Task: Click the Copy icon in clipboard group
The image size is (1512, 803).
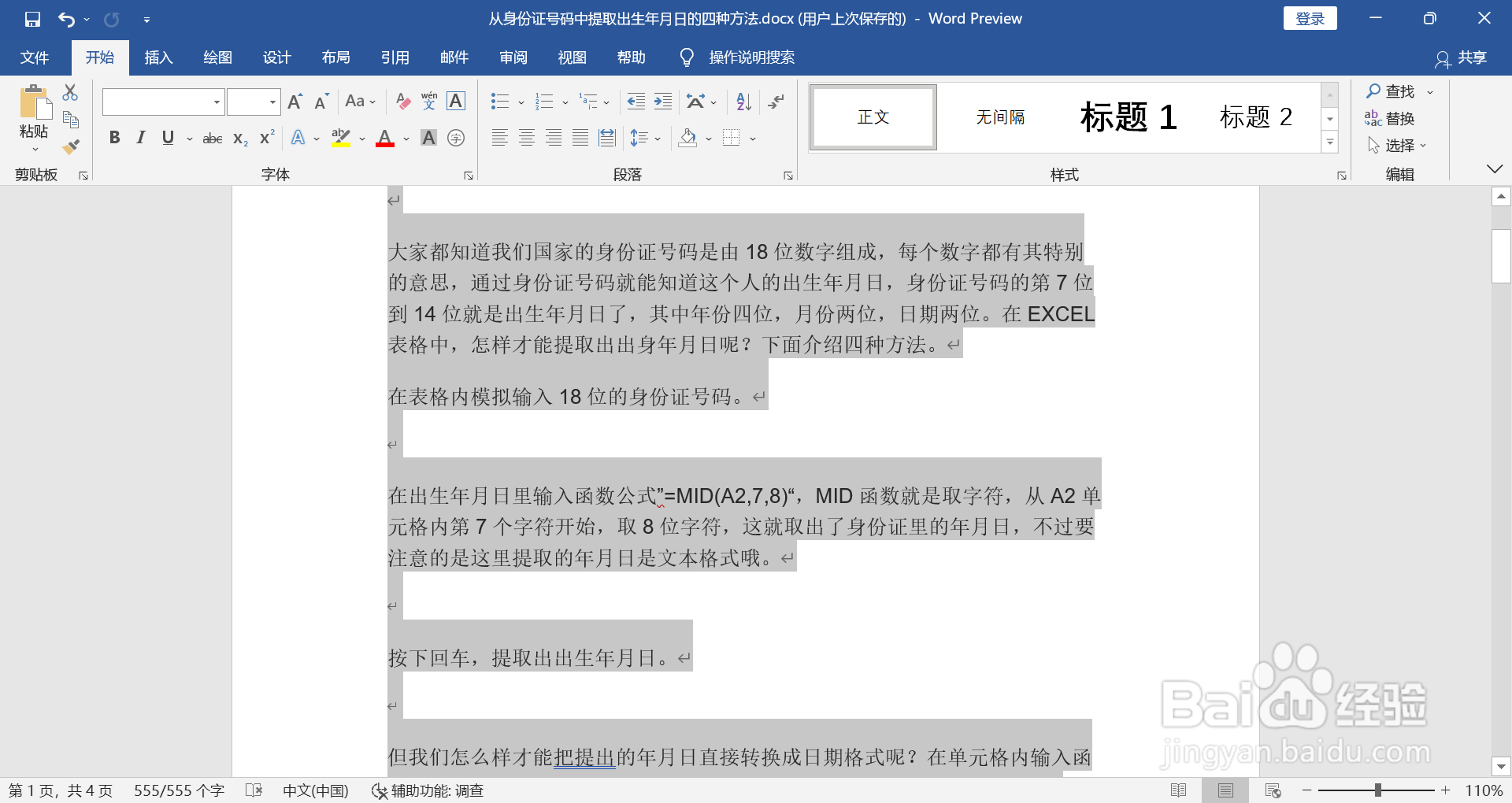Action: (x=70, y=120)
